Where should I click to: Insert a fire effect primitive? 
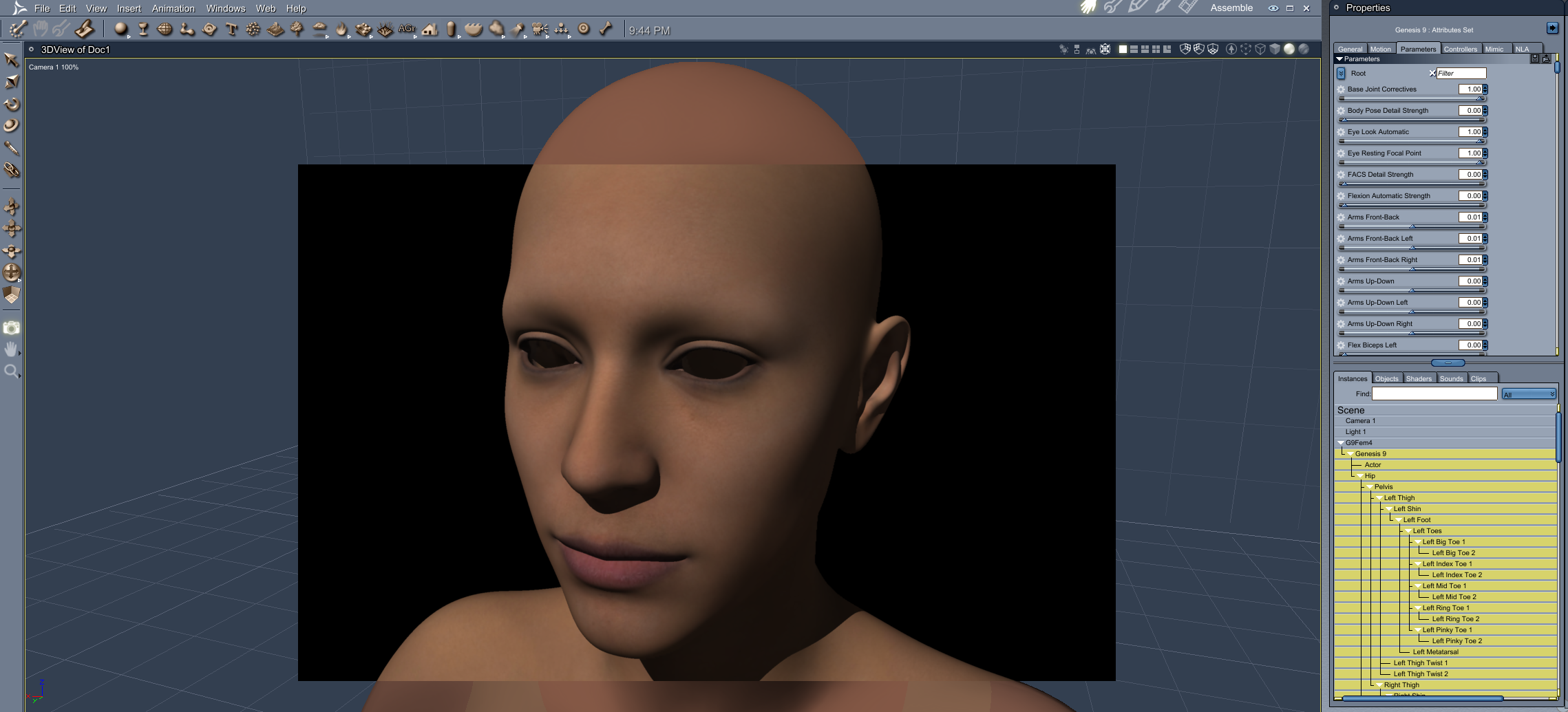[x=341, y=30]
